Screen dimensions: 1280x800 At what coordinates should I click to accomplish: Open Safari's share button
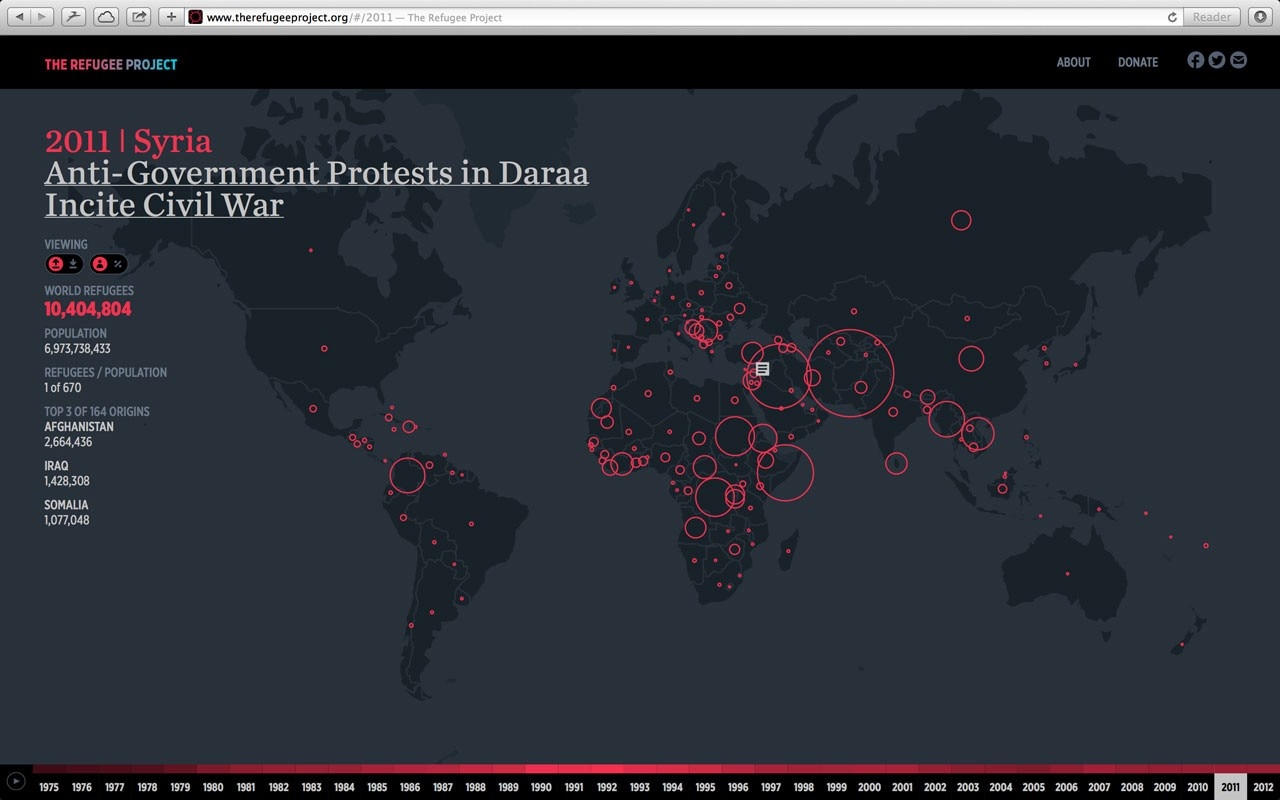139,17
